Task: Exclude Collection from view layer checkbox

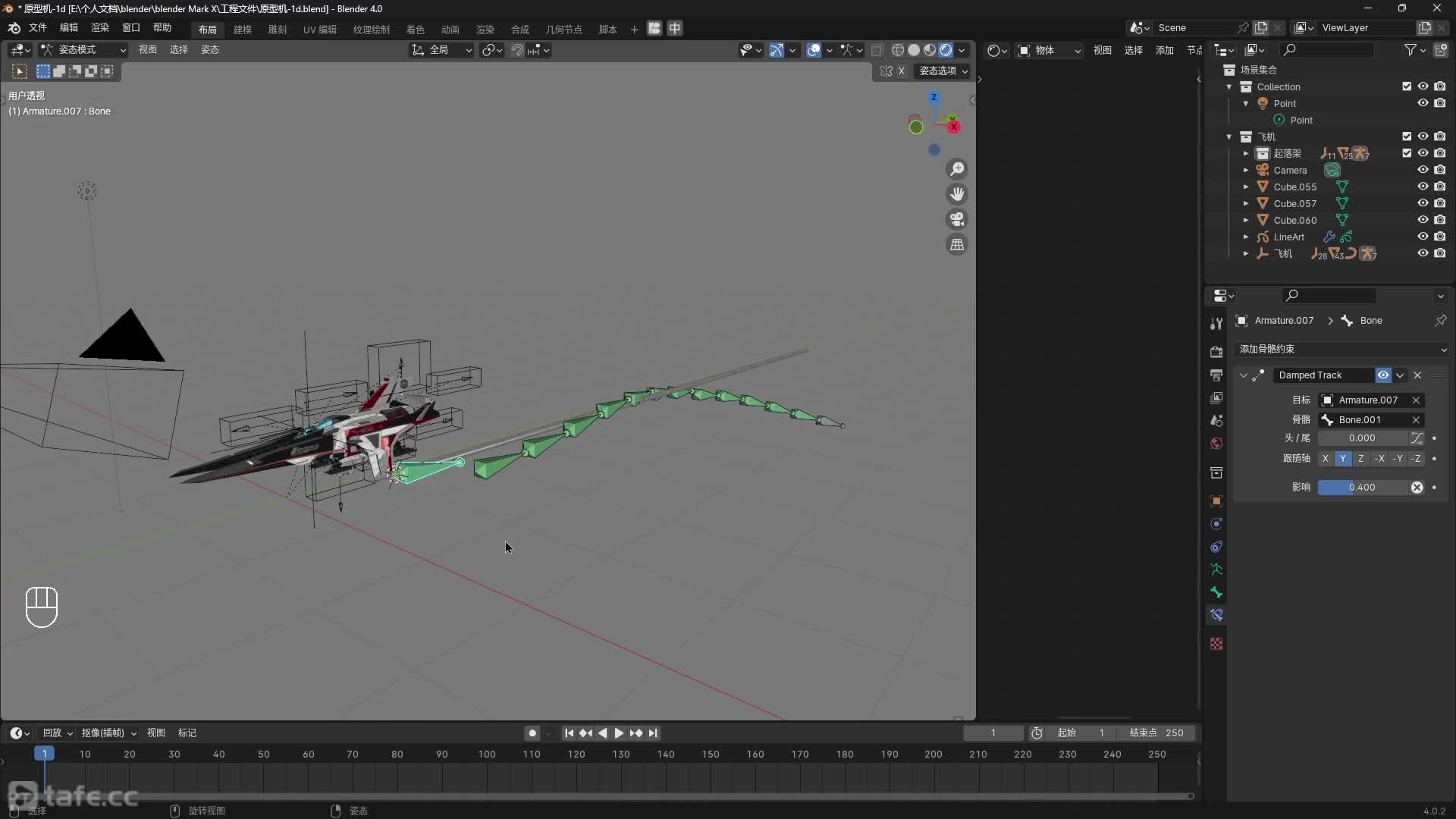Action: [1407, 86]
